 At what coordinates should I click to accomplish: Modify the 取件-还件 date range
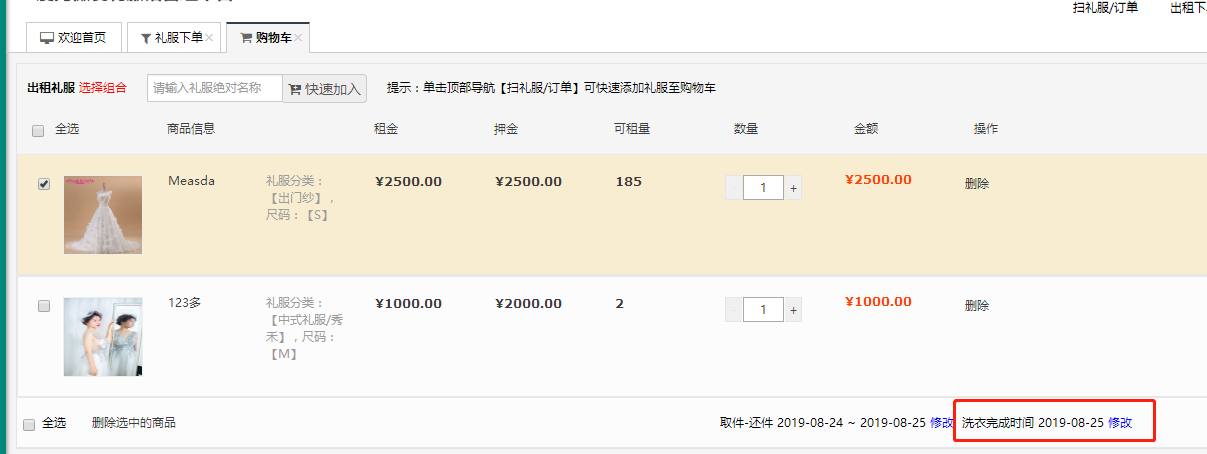pyautogui.click(x=942, y=423)
